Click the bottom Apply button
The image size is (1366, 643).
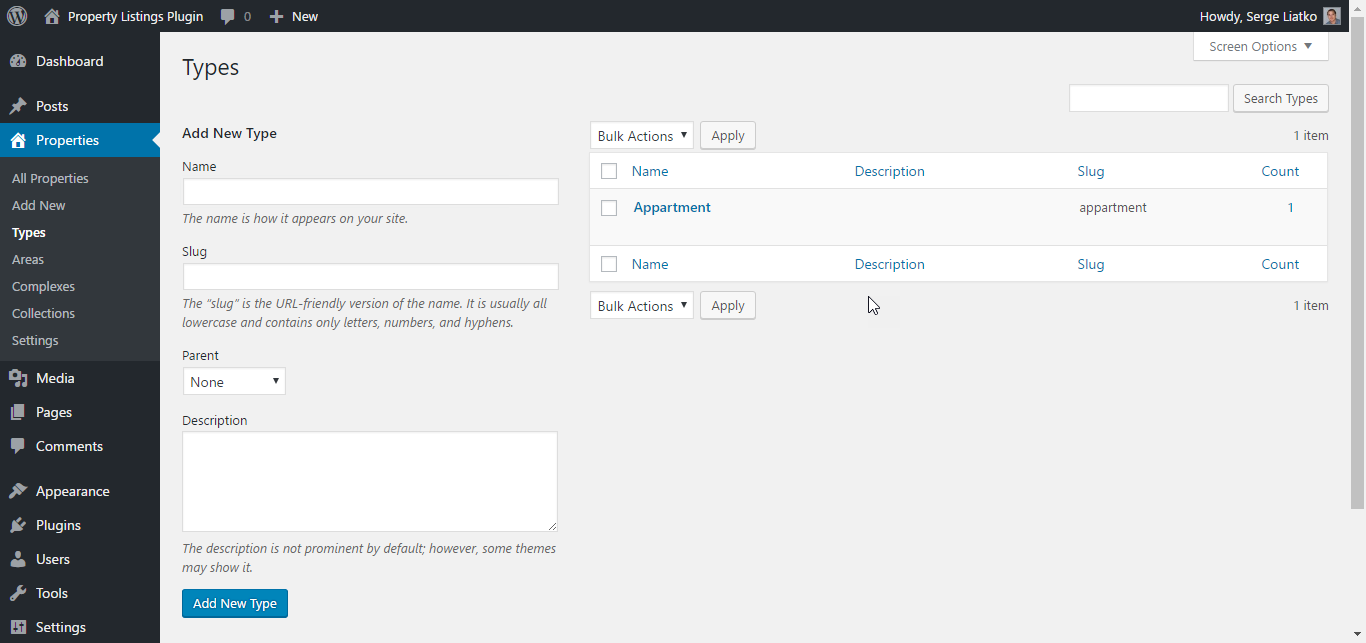(728, 306)
